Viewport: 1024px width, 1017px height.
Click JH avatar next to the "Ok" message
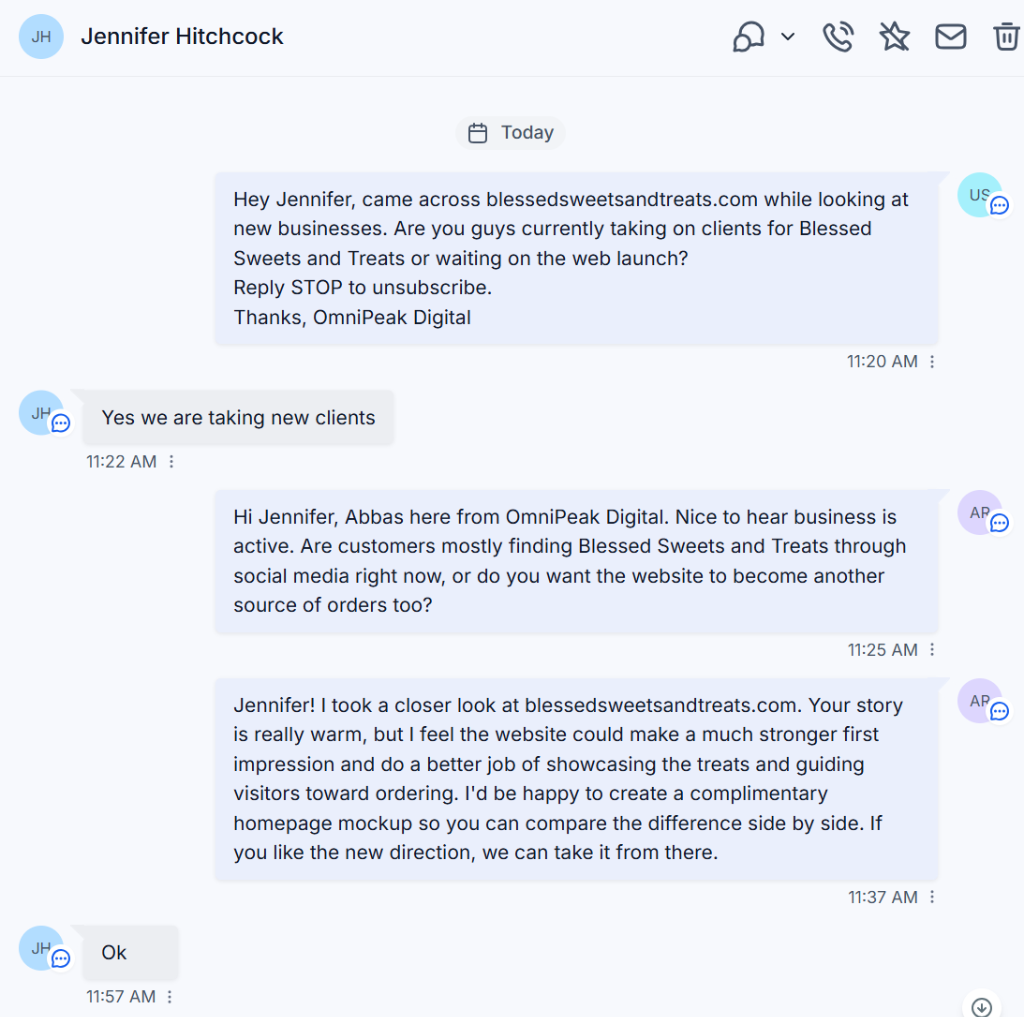[x=41, y=948]
